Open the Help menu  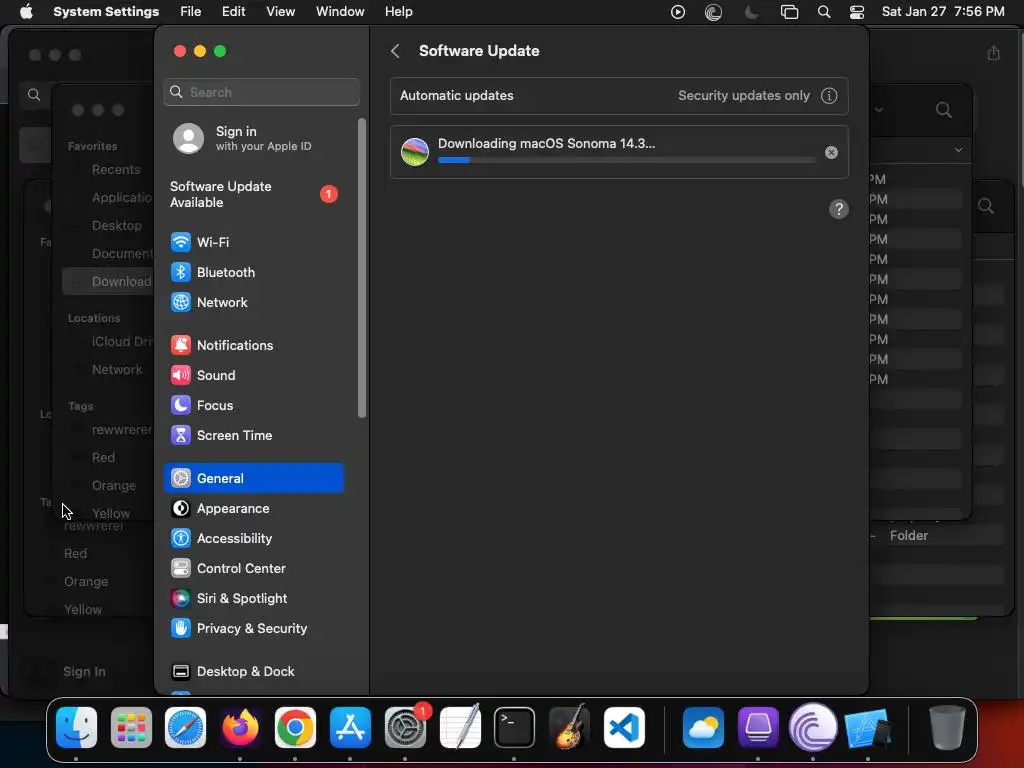click(398, 12)
